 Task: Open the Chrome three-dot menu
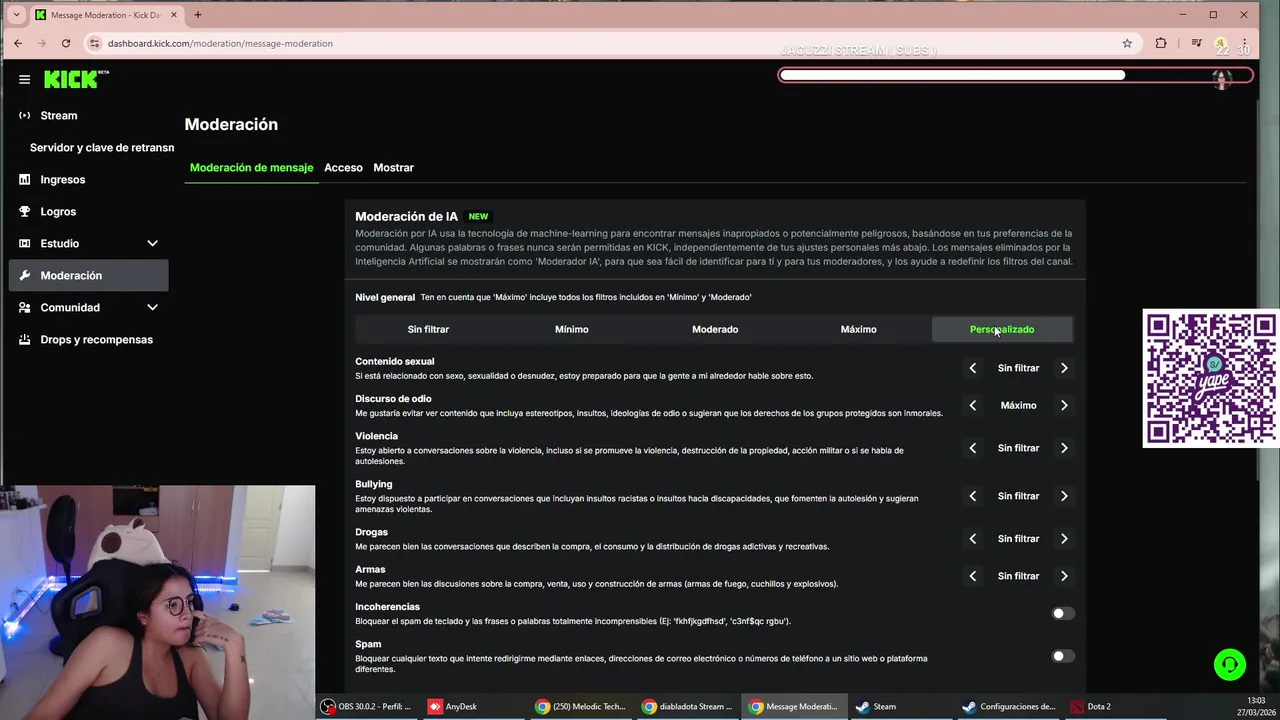coord(1245,43)
